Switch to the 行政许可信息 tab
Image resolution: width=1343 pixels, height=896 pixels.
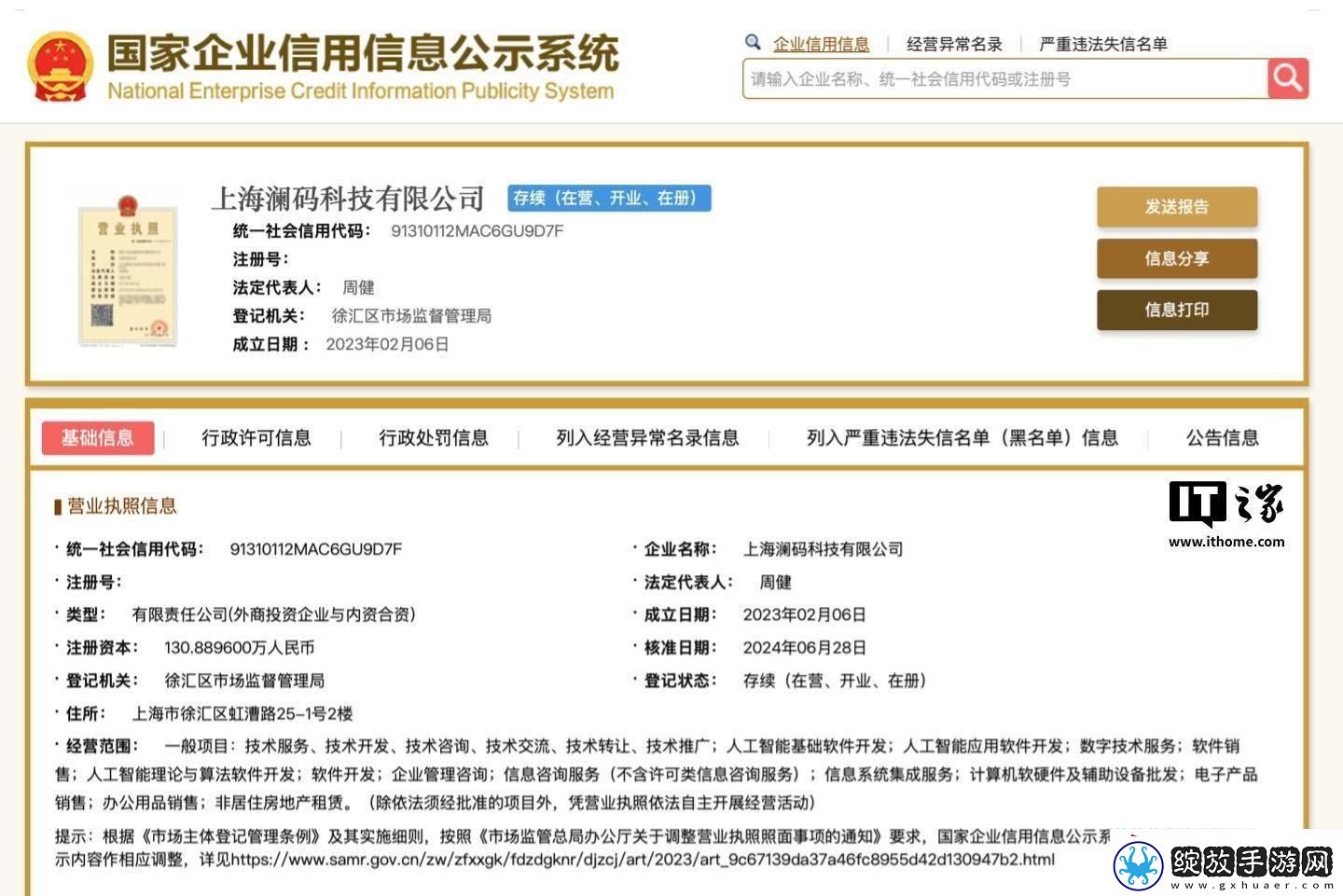tap(256, 437)
